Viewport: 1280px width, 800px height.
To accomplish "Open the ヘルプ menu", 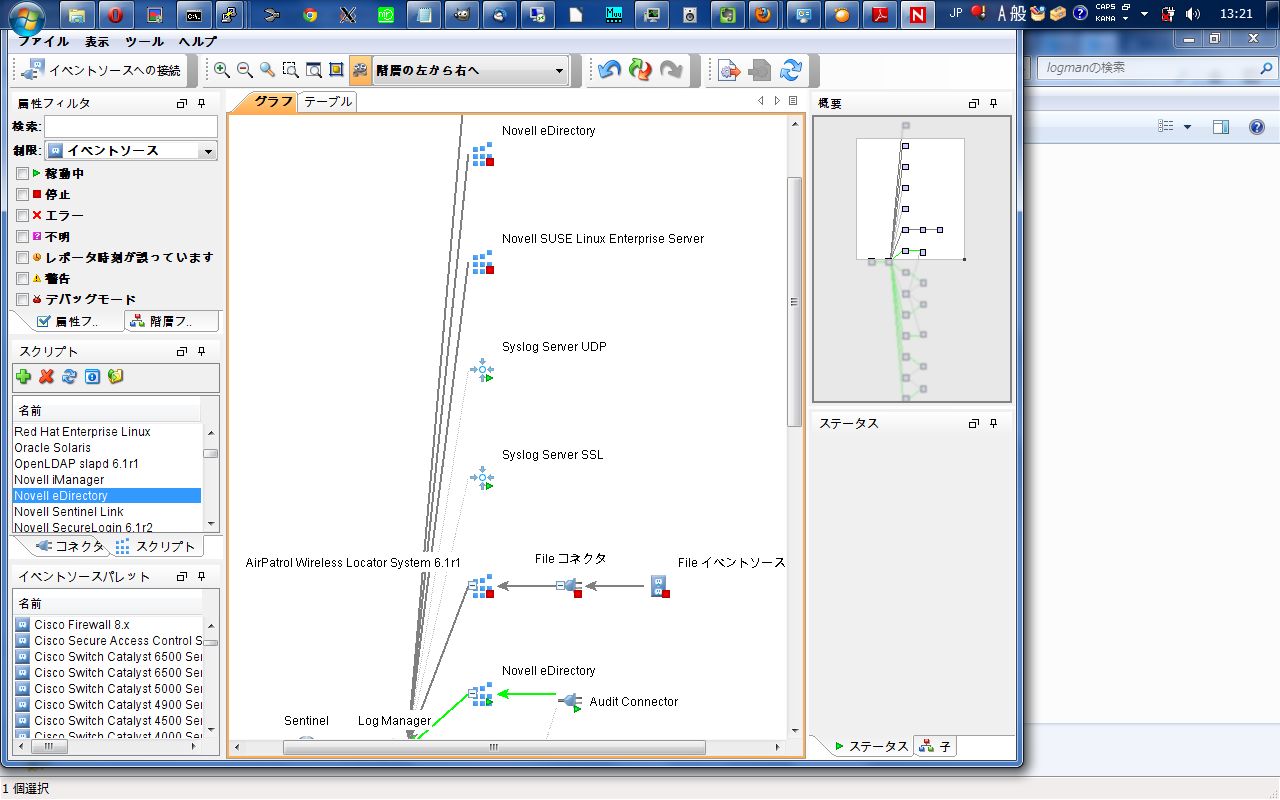I will pos(197,42).
